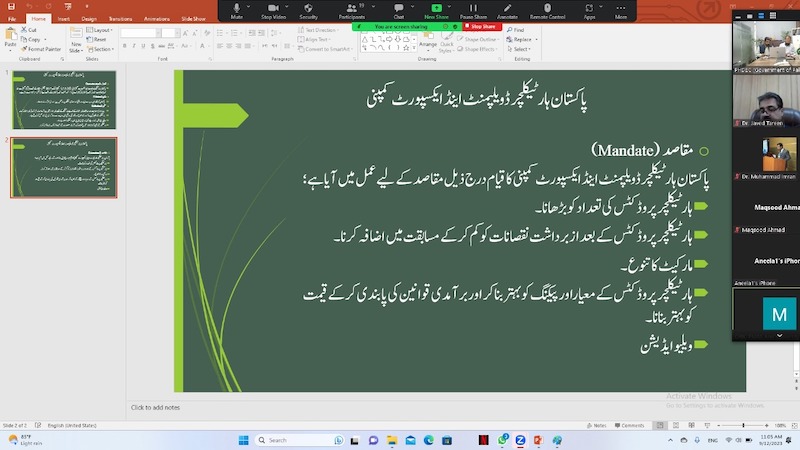The image size is (800, 450).
Task: Open the Windows Start menu
Action: click(x=243, y=440)
